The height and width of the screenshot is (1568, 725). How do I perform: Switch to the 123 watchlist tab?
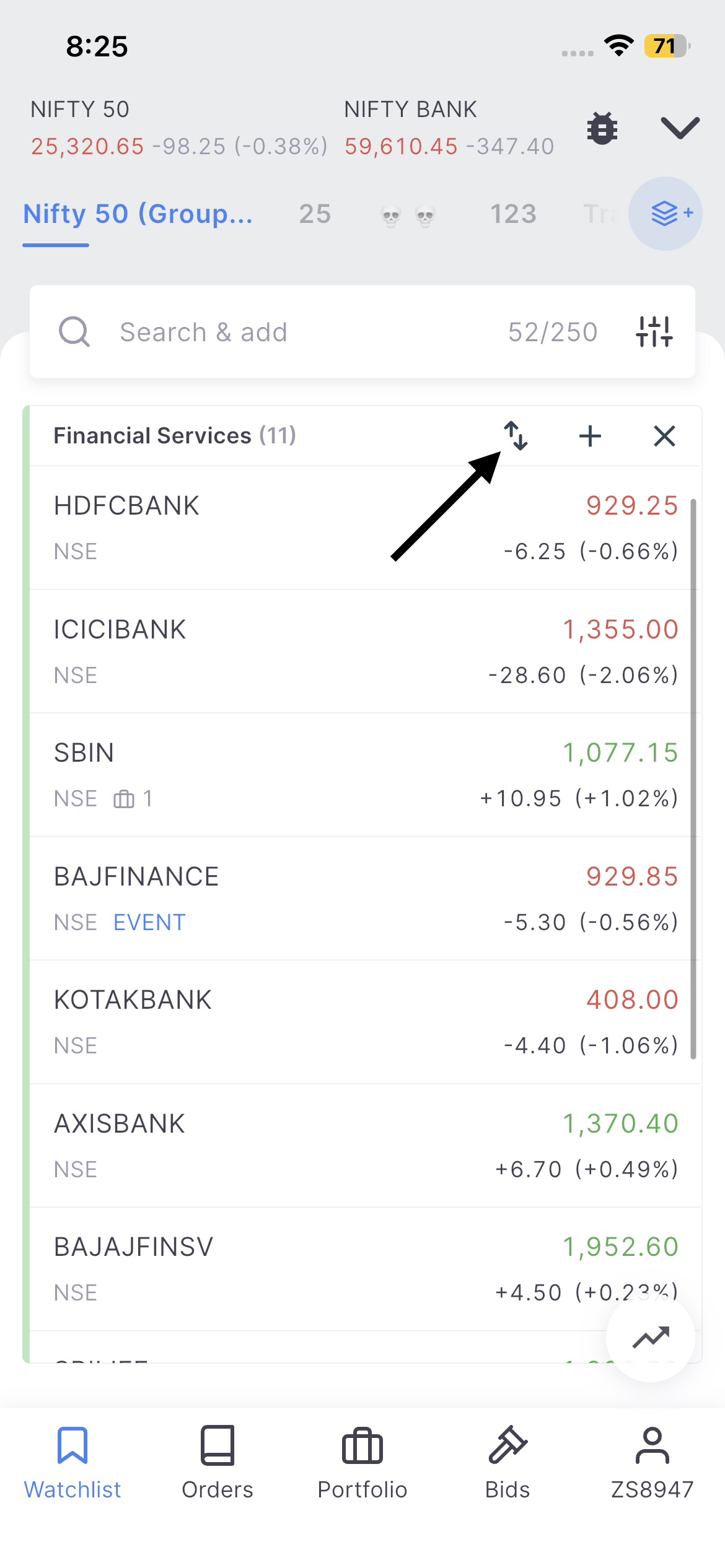[x=513, y=214]
